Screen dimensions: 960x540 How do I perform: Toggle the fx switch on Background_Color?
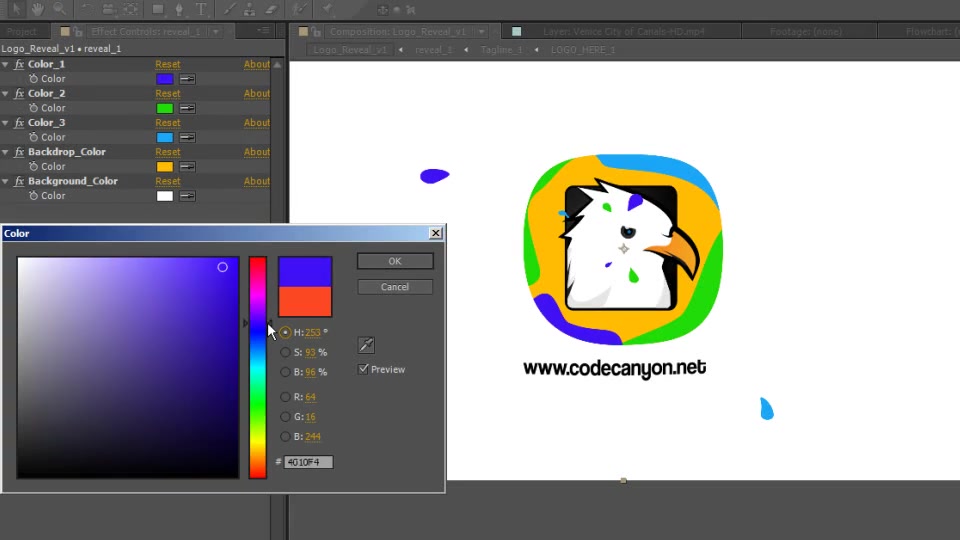click(x=19, y=181)
